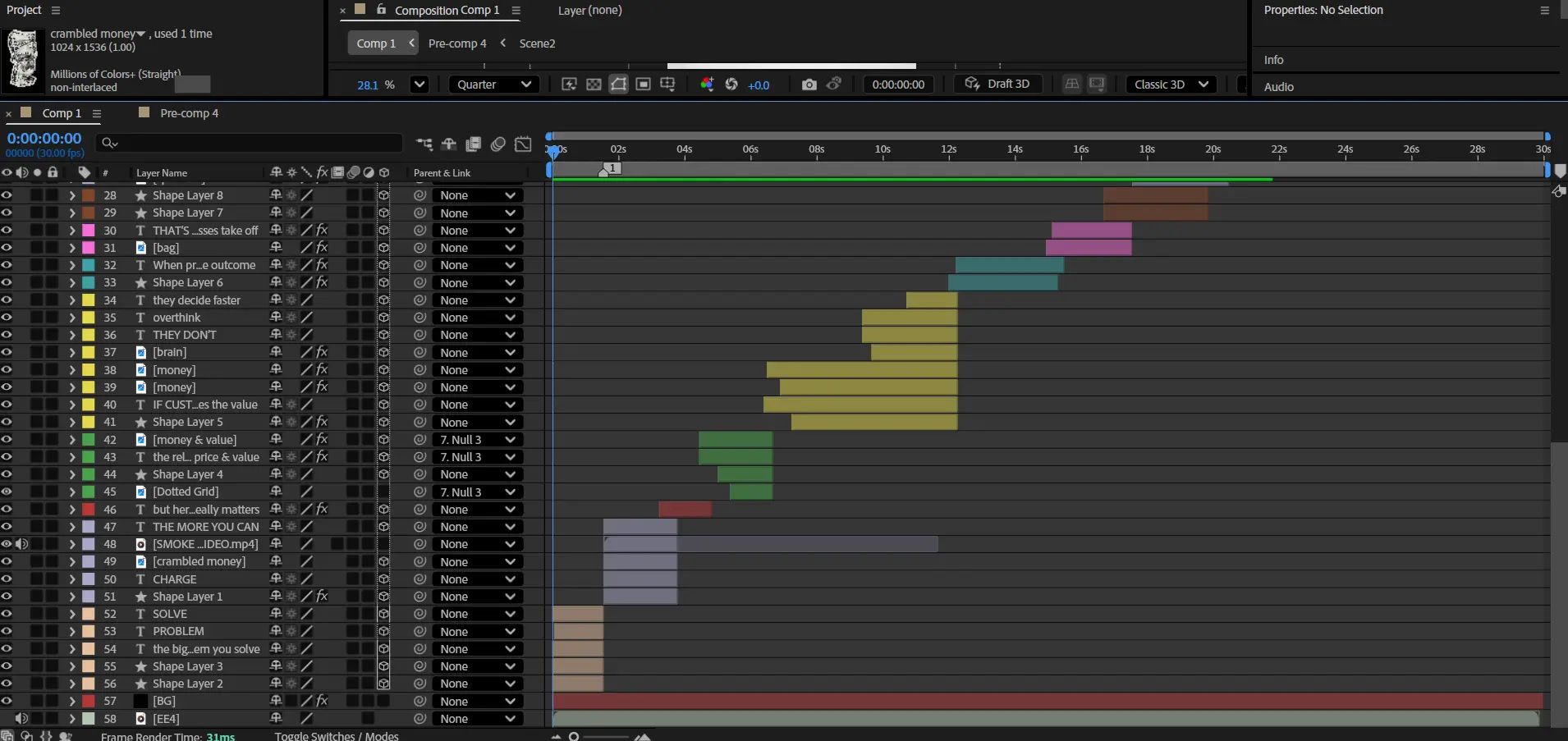Click Toggle Switches / Modes button

coord(337,736)
